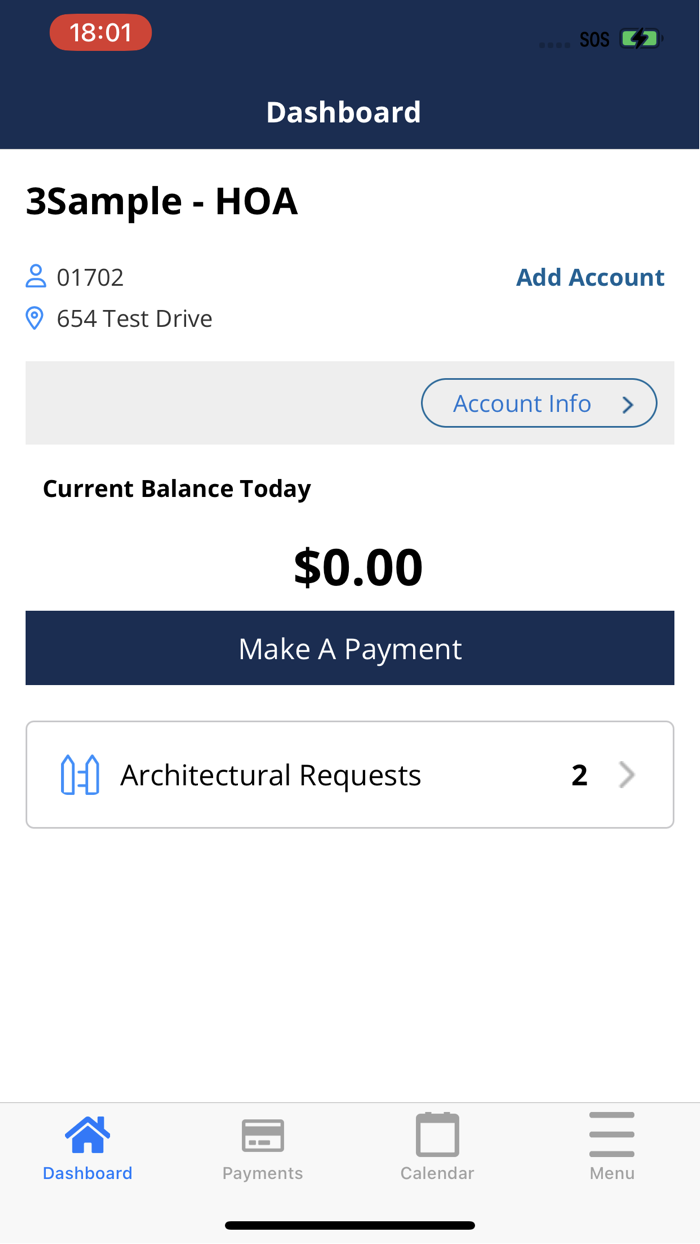Switch to the Calendar tab
This screenshot has height=1244, width=700.
[437, 1146]
